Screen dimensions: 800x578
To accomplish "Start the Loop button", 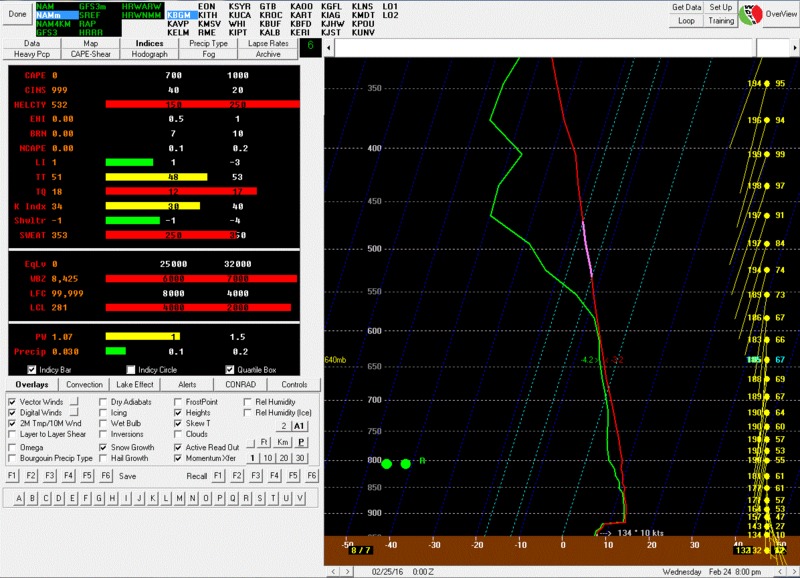I will coord(687,21).
